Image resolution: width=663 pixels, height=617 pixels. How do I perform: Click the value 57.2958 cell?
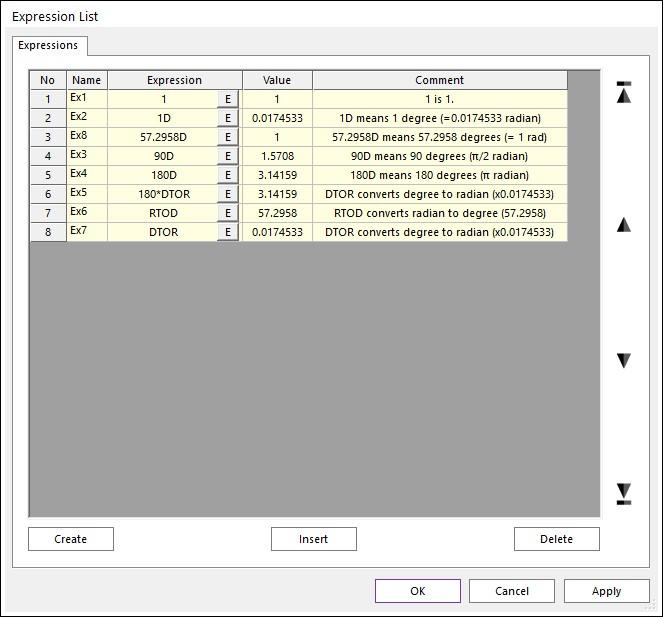click(277, 214)
